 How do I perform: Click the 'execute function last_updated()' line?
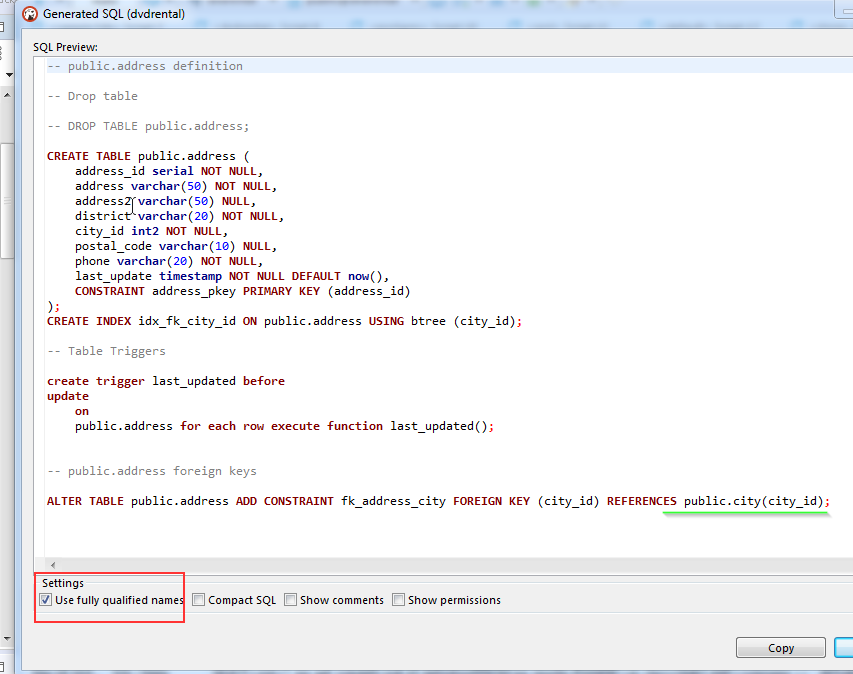(285, 426)
